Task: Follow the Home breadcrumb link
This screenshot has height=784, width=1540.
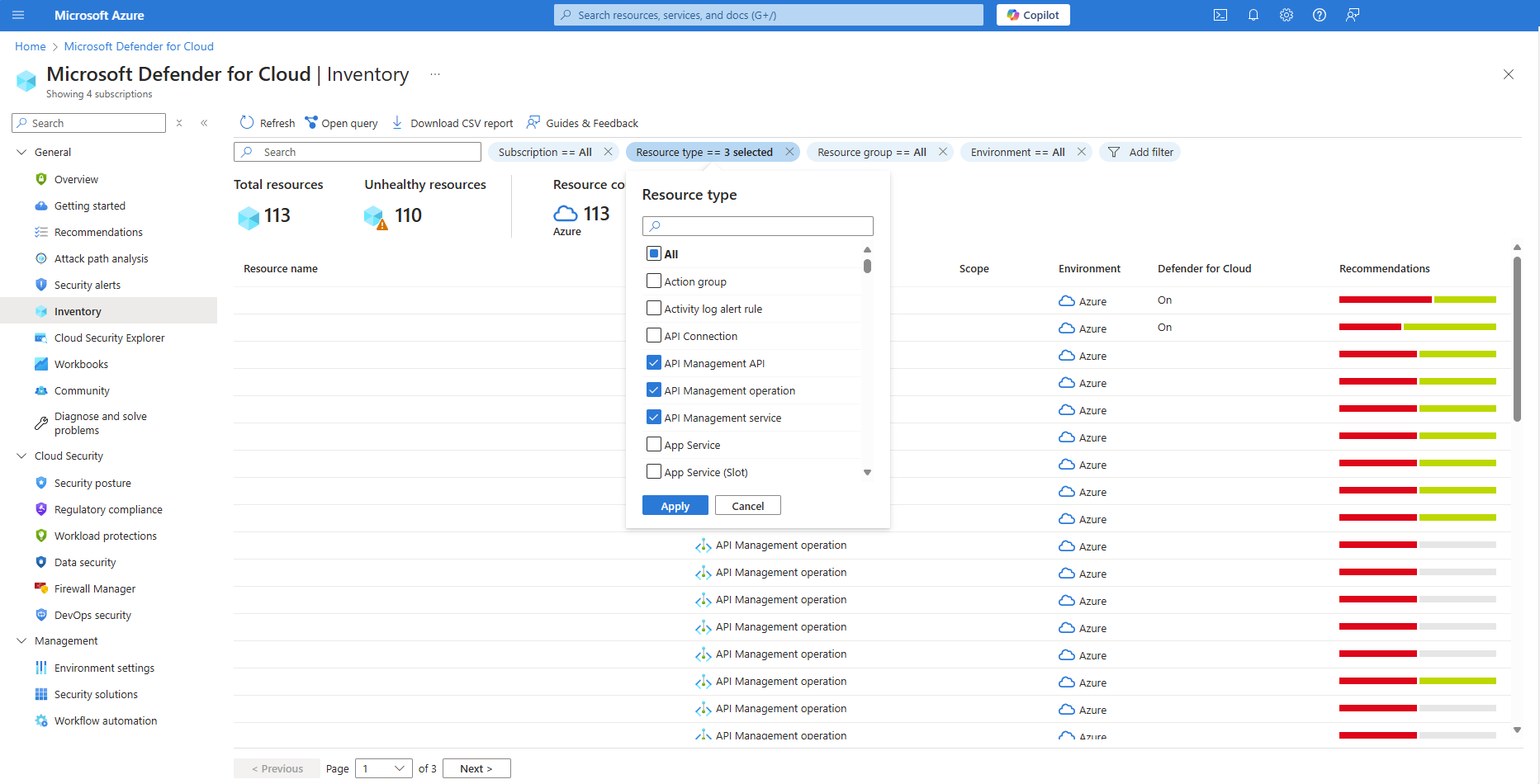Action: point(31,46)
